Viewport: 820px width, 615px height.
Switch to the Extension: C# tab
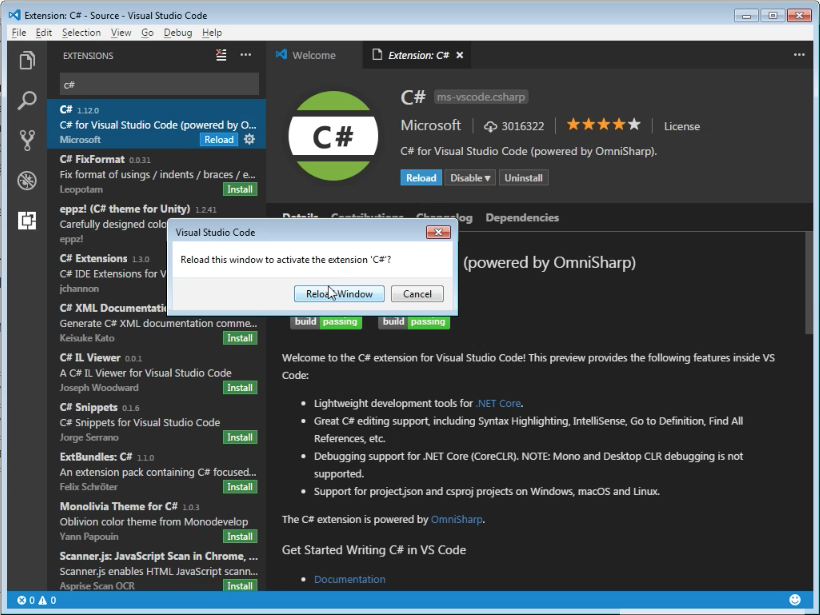(417, 55)
